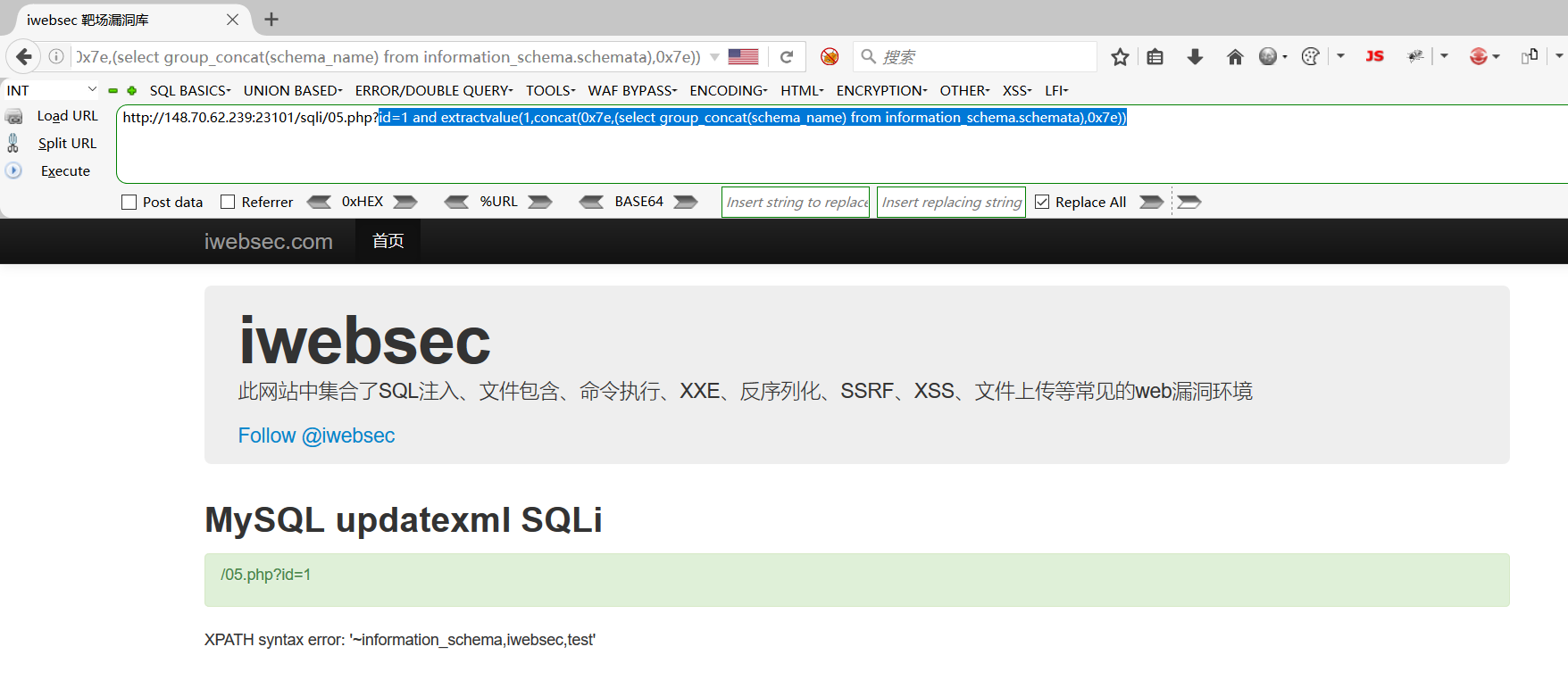Open the HTML menu
Image resolution: width=1568 pixels, height=680 pixels.
[802, 91]
